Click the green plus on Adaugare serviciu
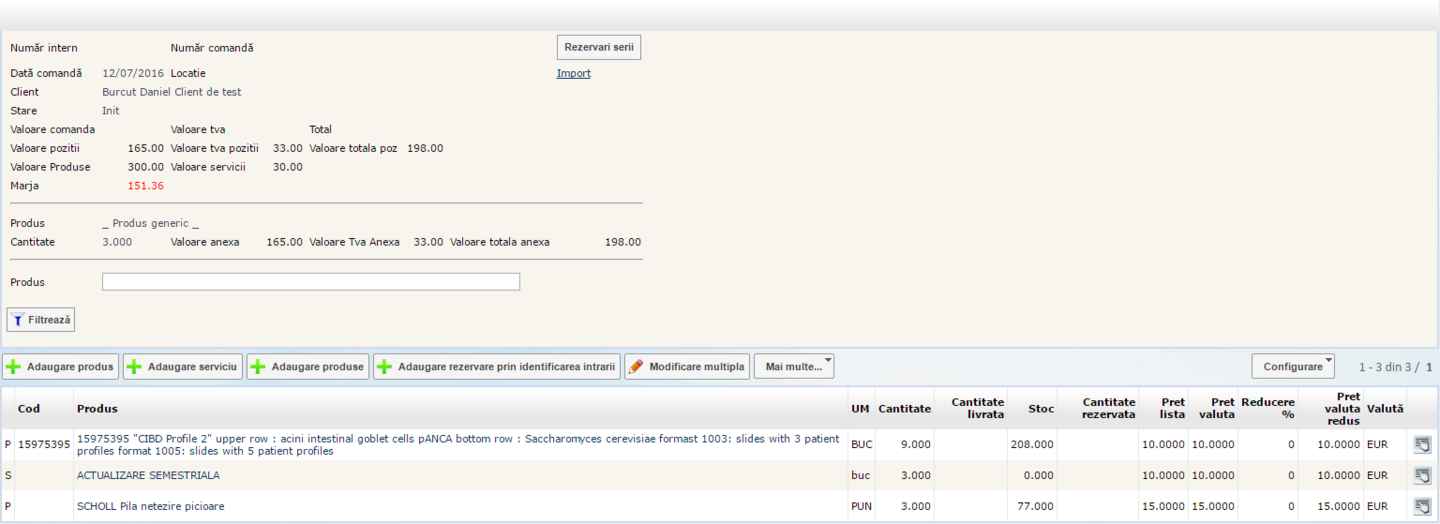The image size is (1440, 524). tap(134, 367)
